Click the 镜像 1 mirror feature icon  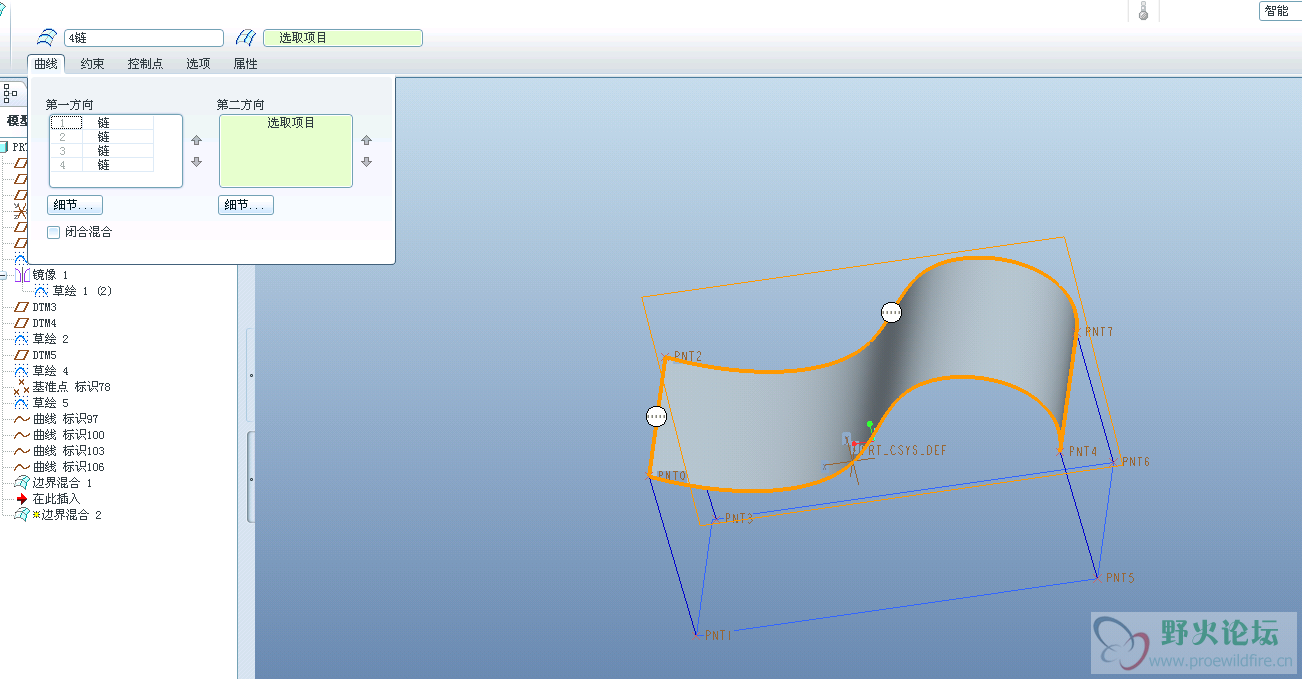tap(21, 274)
